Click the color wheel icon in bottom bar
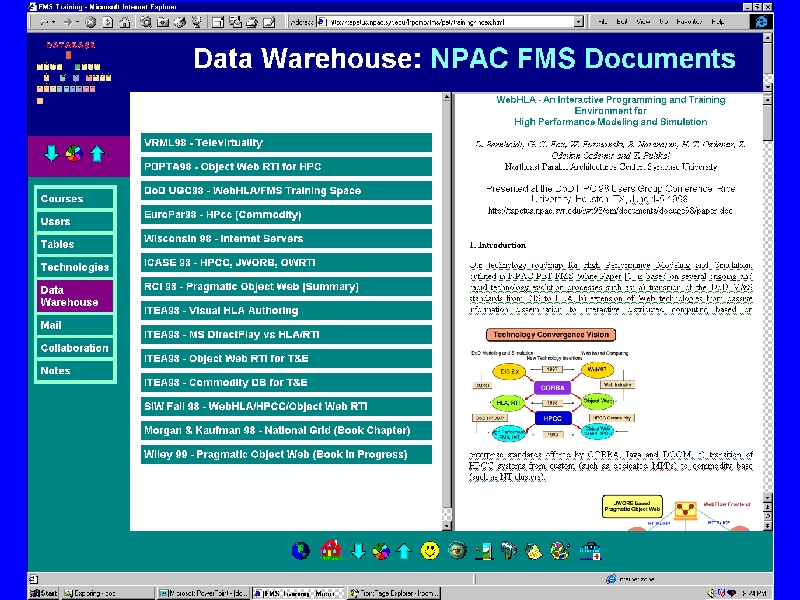Viewport: 800px width, 600px height. (x=381, y=551)
